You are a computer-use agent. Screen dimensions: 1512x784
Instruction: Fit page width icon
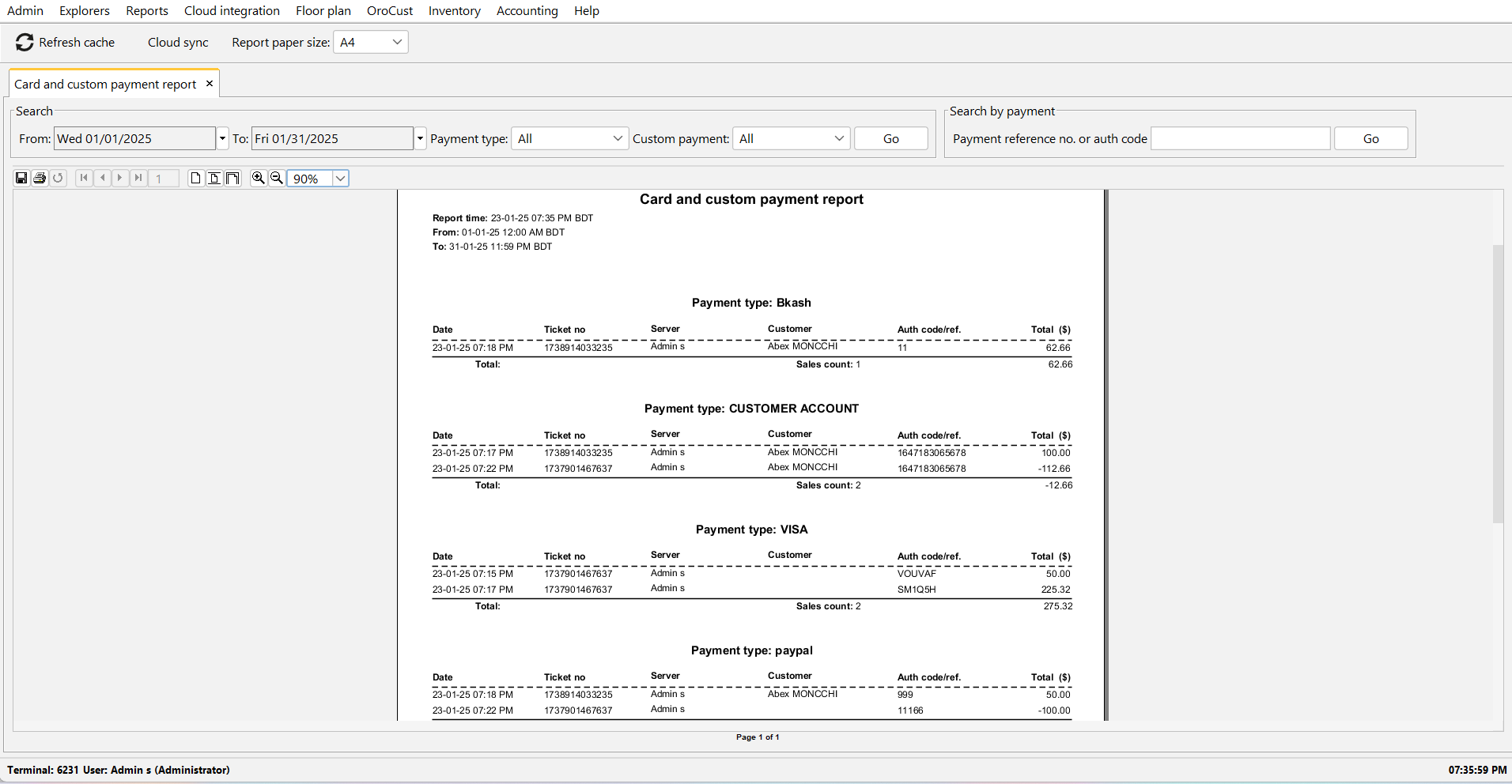[x=232, y=178]
